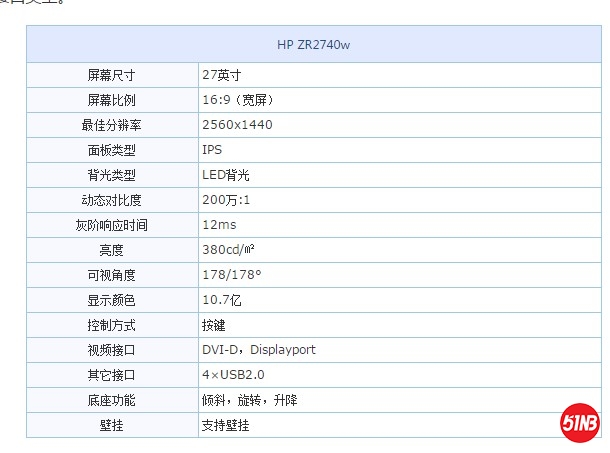Click the 最佳分辨率 row label
The height and width of the screenshot is (453, 610).
point(112,125)
